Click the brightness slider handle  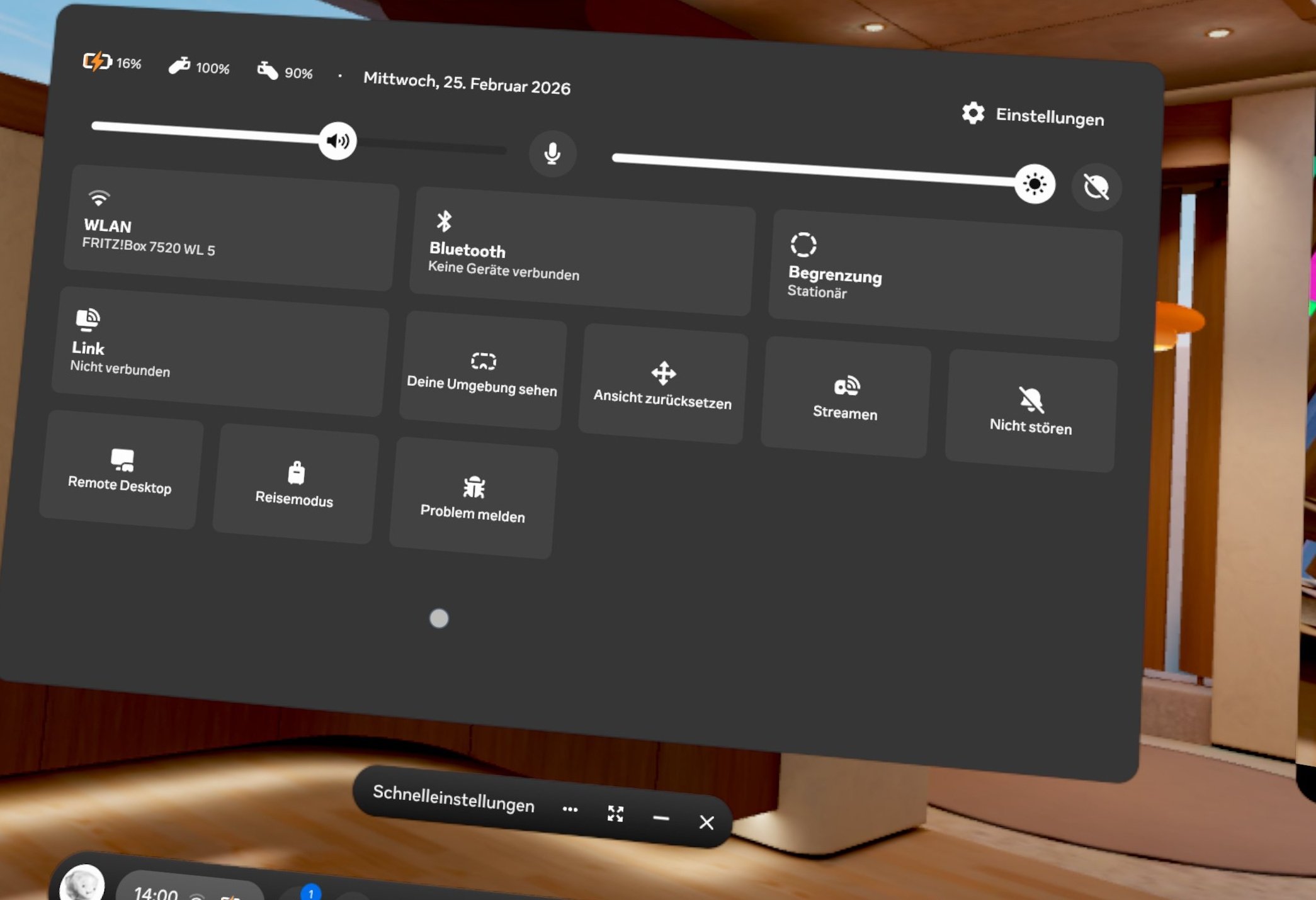tap(1035, 184)
